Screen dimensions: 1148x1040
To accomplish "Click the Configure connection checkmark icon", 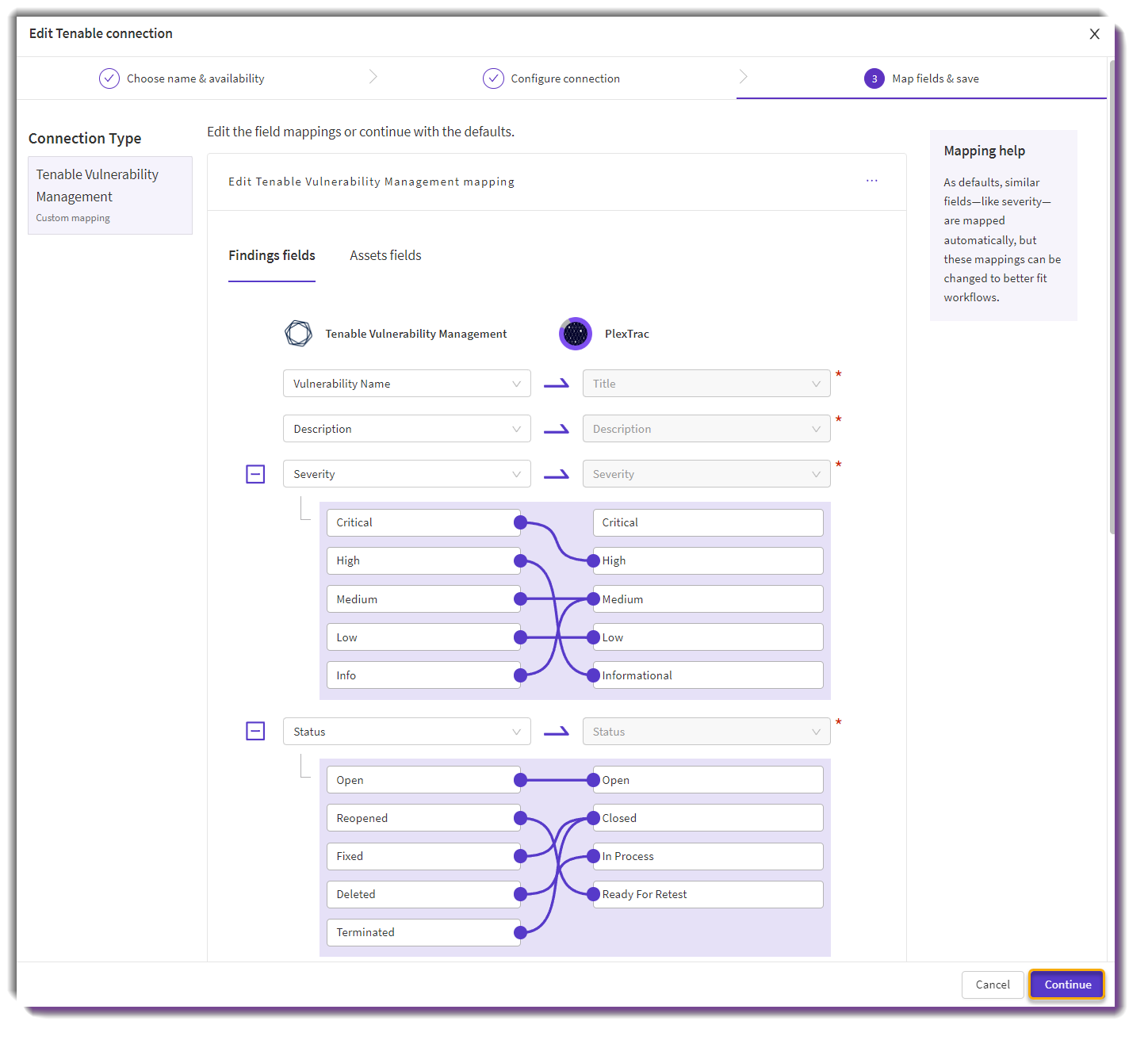I will 493,78.
